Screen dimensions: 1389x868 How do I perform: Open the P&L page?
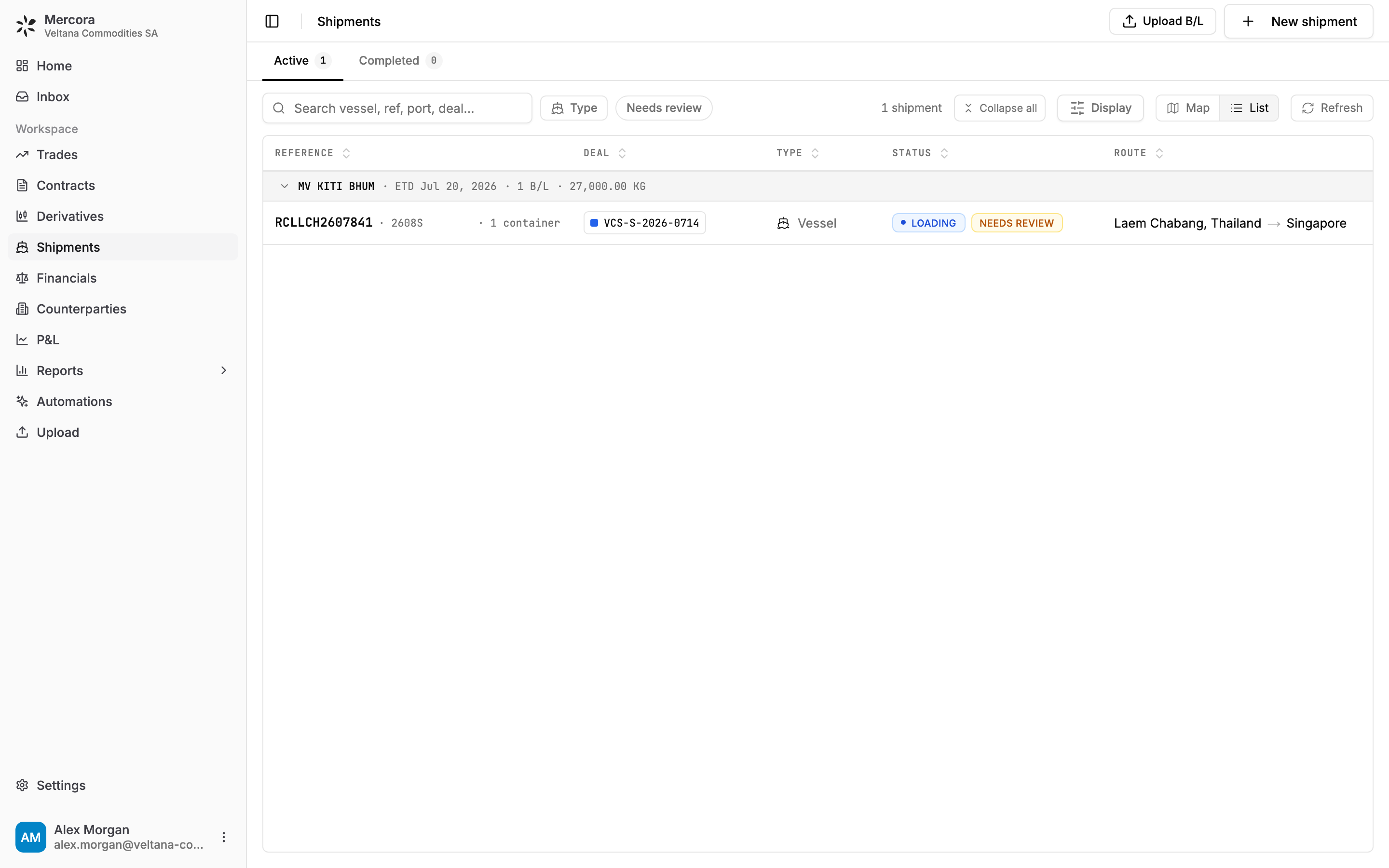click(123, 340)
